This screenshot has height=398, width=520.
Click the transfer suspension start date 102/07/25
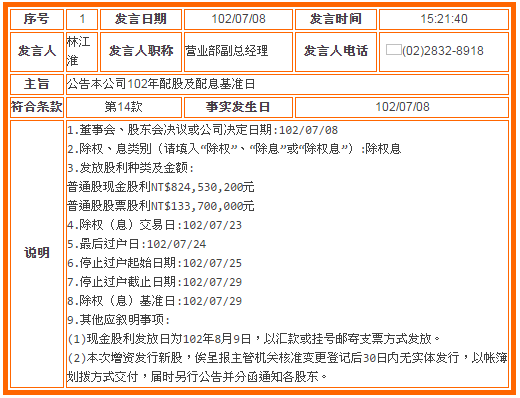(x=212, y=263)
